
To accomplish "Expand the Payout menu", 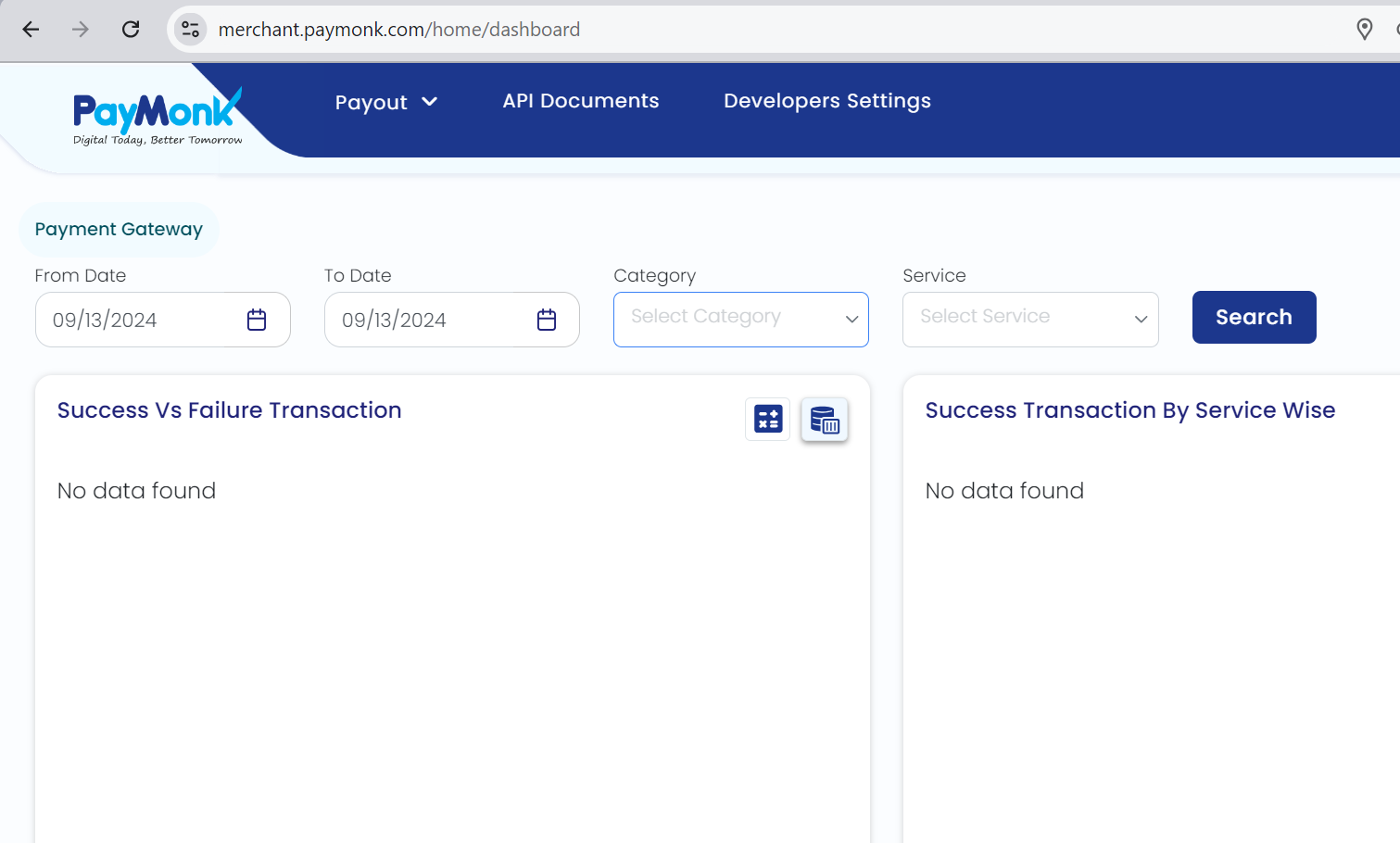I will coord(386,102).
